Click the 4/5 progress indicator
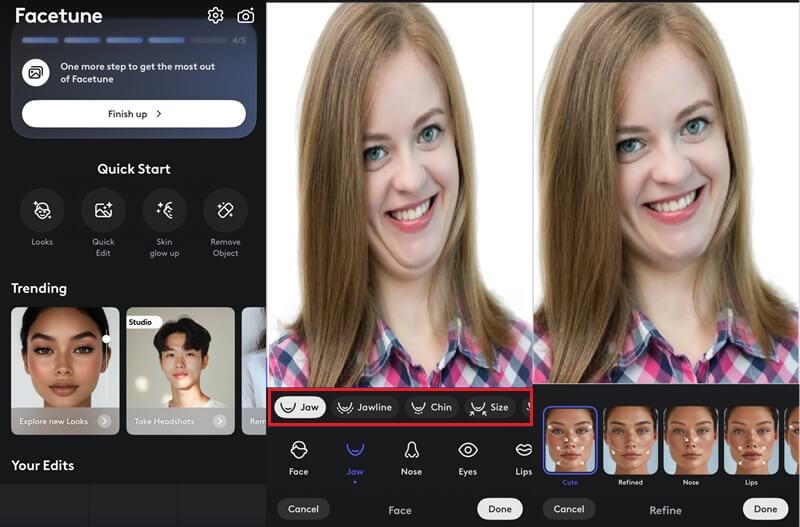The height and width of the screenshot is (527, 800). coord(239,40)
